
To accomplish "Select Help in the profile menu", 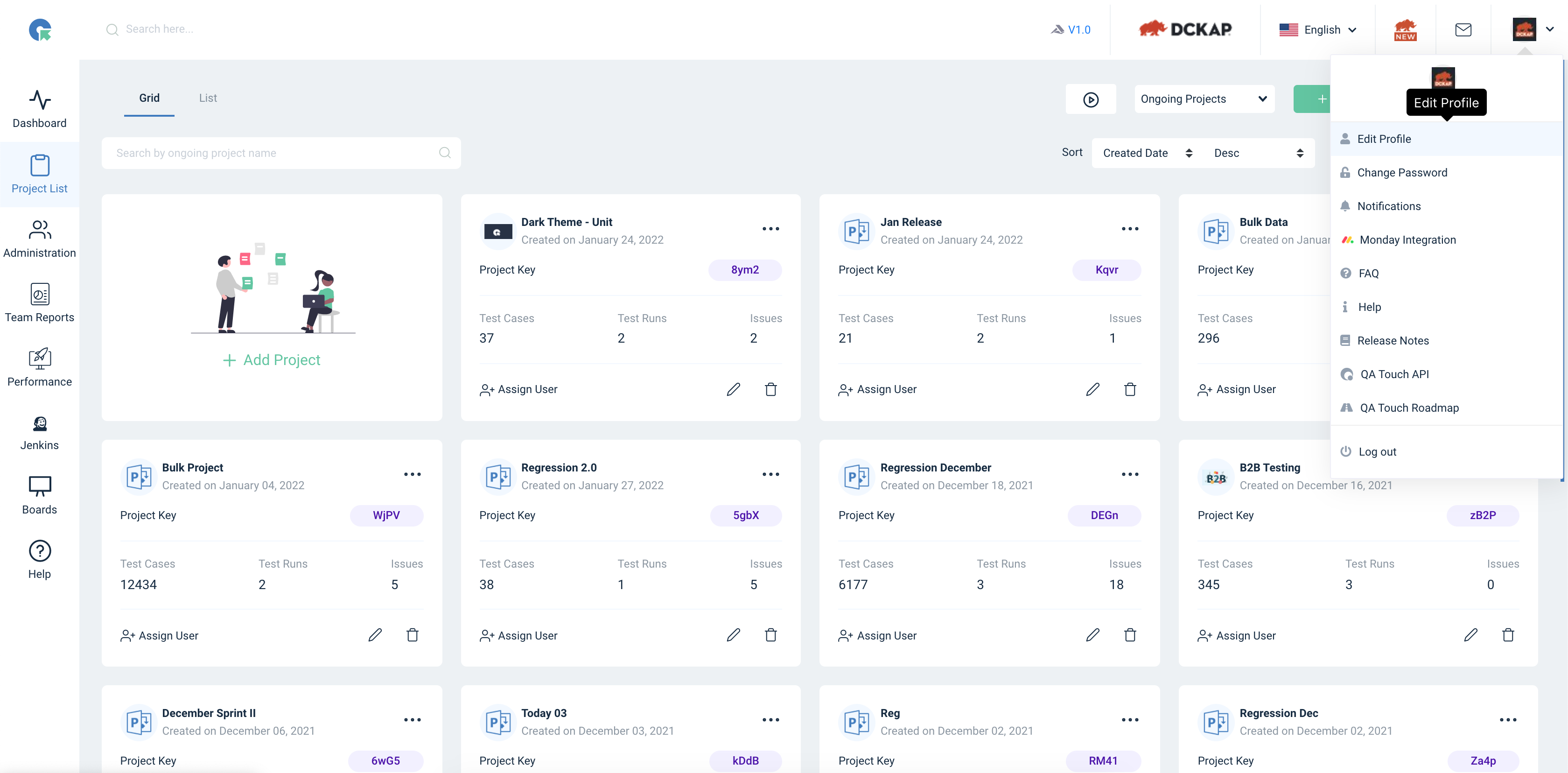I will 1446,307.
